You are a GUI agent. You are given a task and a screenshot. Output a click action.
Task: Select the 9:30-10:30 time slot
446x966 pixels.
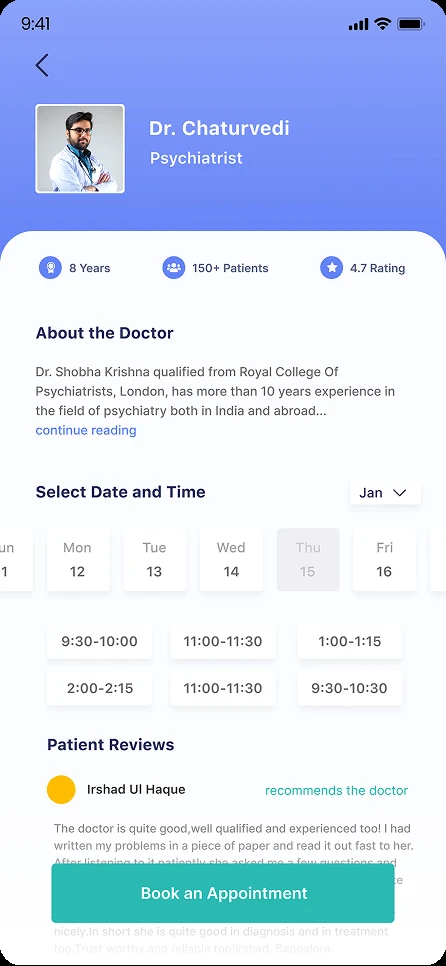(x=350, y=688)
